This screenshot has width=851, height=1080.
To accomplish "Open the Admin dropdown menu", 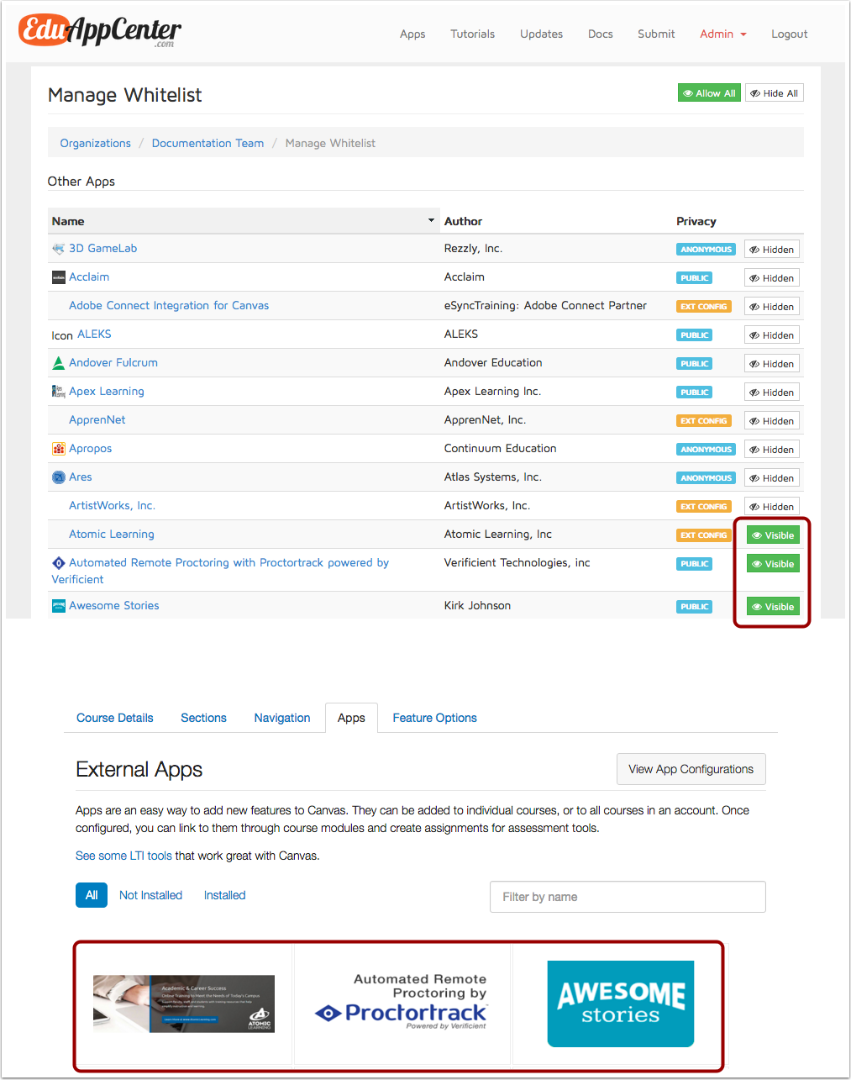I will (x=722, y=33).
